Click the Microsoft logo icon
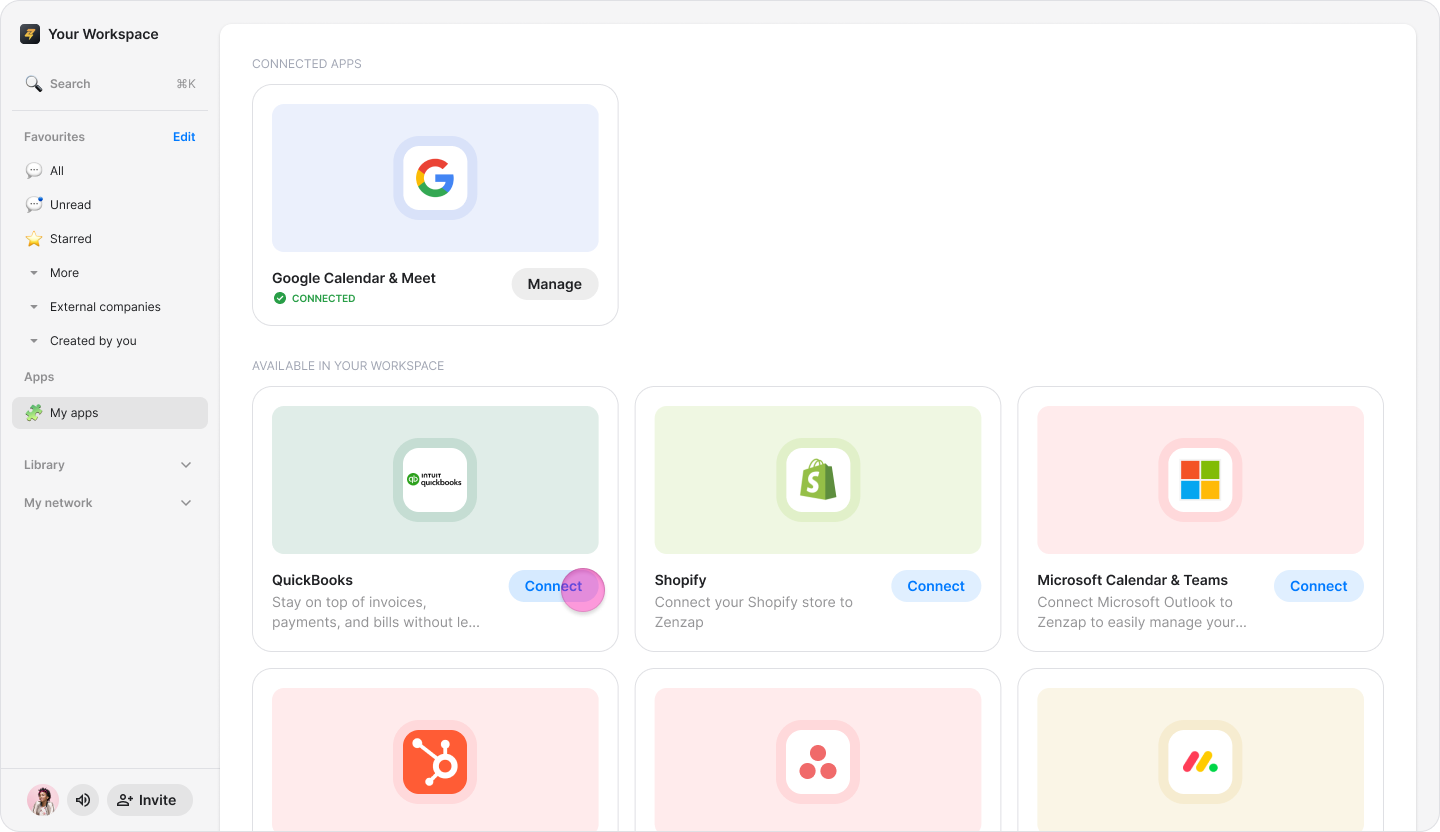 coord(1200,480)
